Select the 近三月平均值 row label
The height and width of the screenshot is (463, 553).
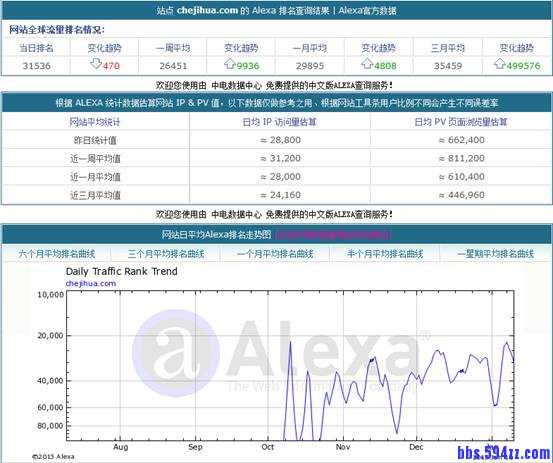[95, 195]
